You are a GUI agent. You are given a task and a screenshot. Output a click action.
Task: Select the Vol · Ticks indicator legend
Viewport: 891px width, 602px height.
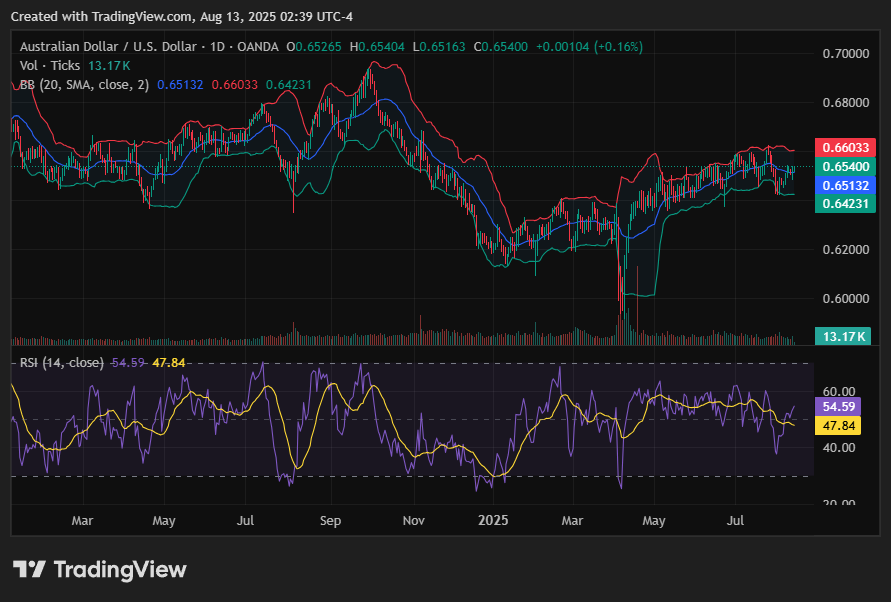[x=49, y=65]
